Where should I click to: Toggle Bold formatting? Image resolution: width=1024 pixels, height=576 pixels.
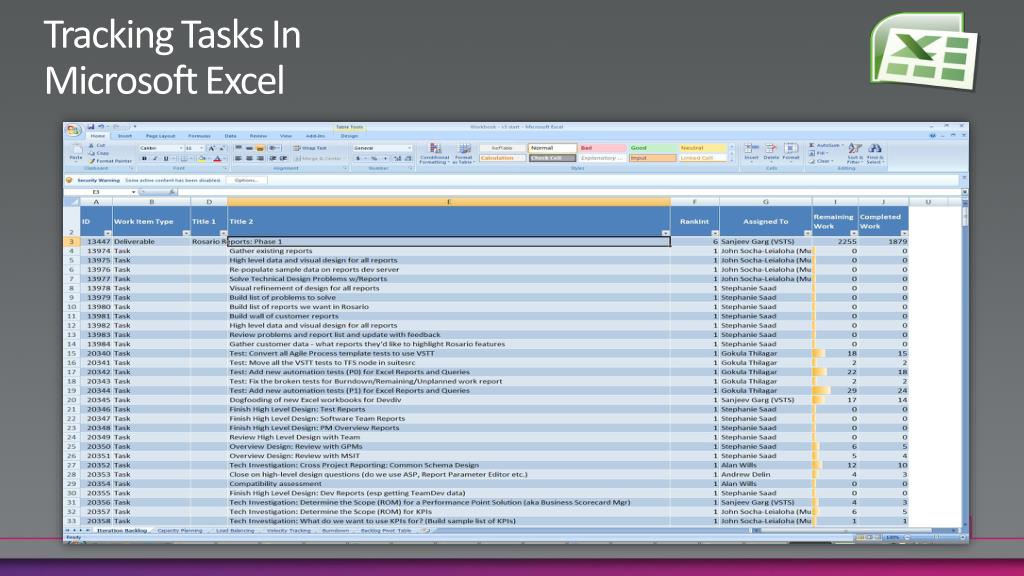pyautogui.click(x=144, y=159)
